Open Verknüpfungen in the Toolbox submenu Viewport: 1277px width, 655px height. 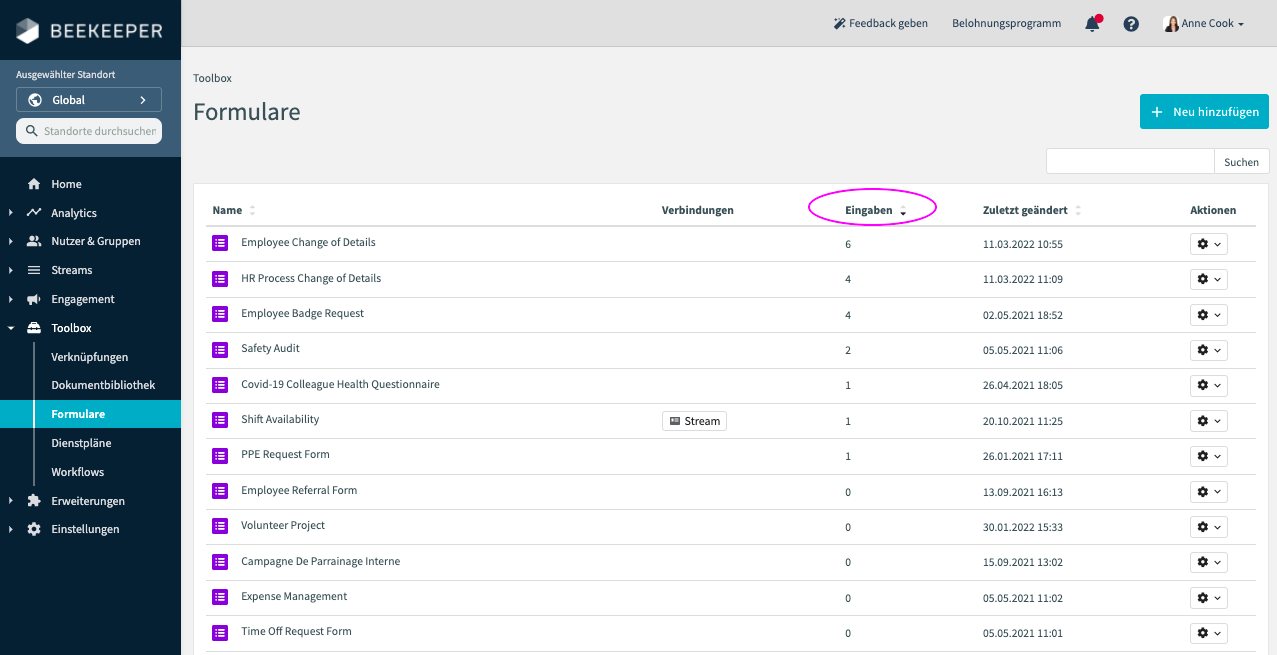click(x=90, y=357)
